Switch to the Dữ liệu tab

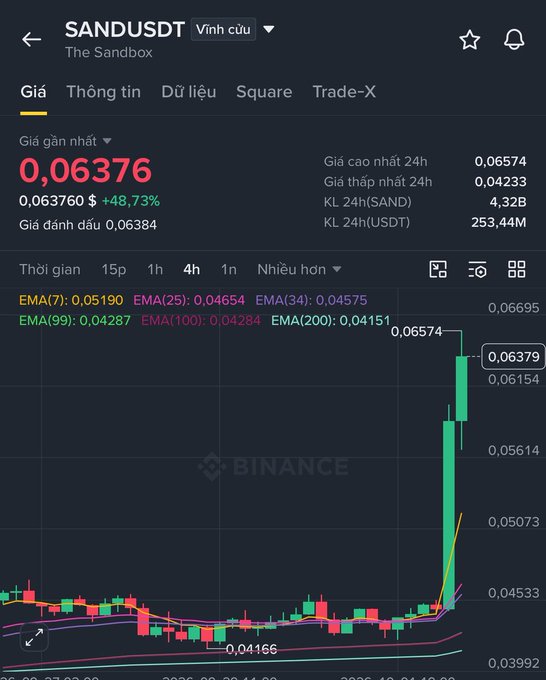click(189, 92)
